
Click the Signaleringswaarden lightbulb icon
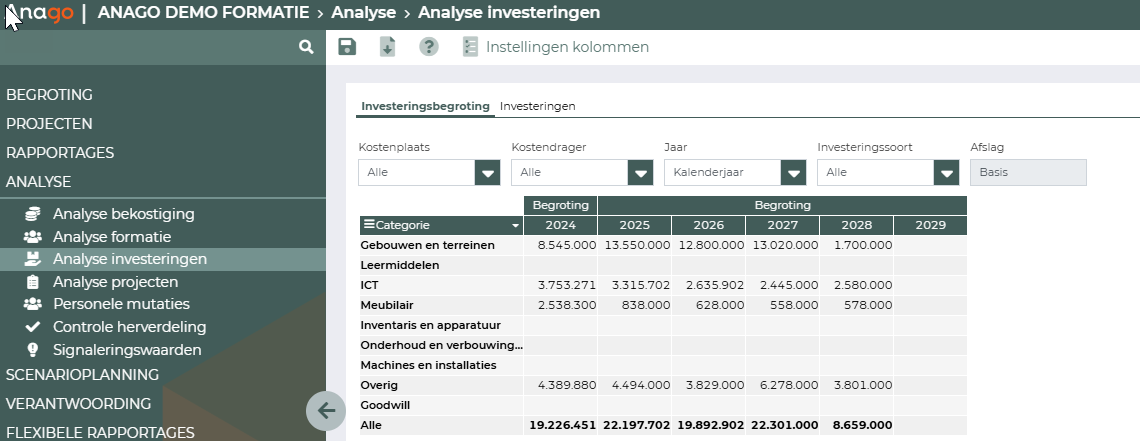point(33,350)
